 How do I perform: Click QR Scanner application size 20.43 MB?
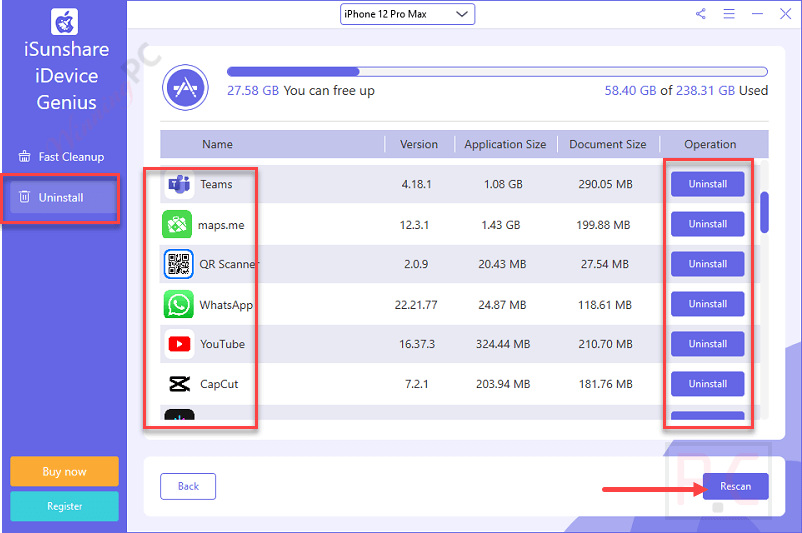[502, 264]
